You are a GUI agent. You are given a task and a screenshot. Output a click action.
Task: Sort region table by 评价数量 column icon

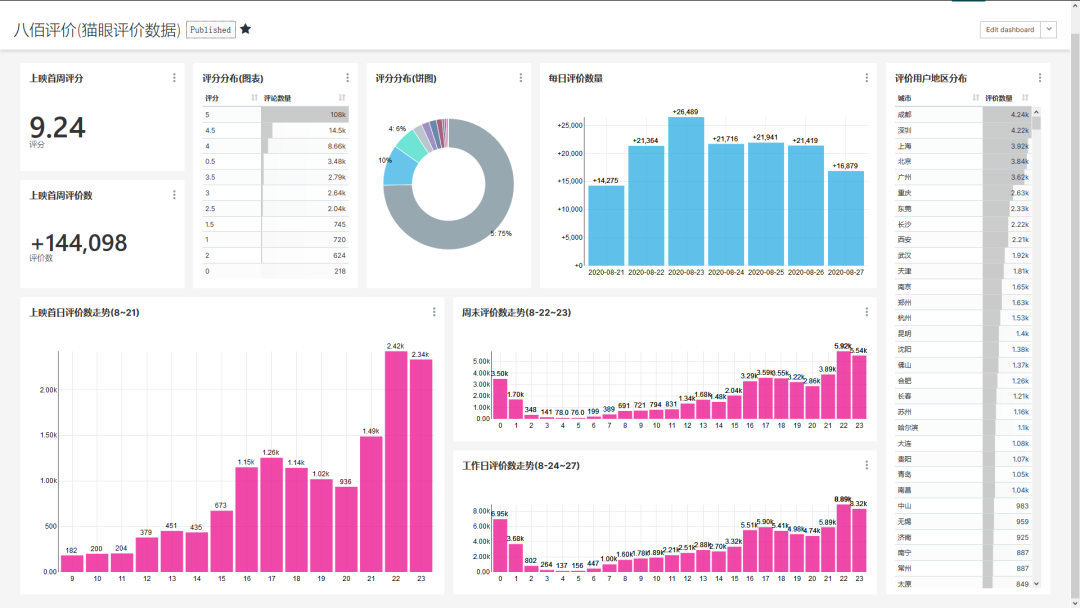tap(1025, 98)
